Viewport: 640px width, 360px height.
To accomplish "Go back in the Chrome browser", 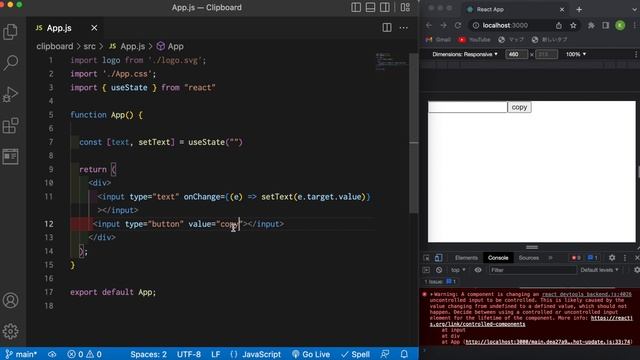I will (429, 25).
